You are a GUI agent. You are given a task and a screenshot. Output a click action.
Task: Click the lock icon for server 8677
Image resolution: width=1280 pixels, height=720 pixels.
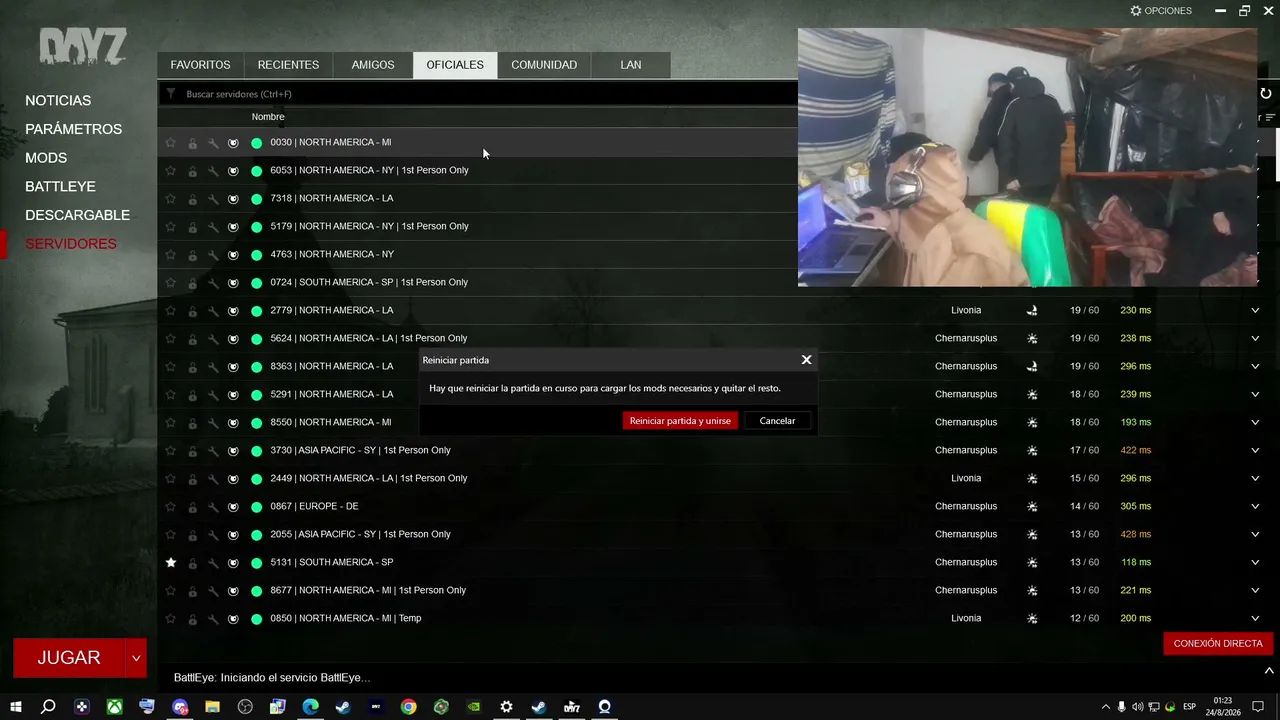pos(192,591)
